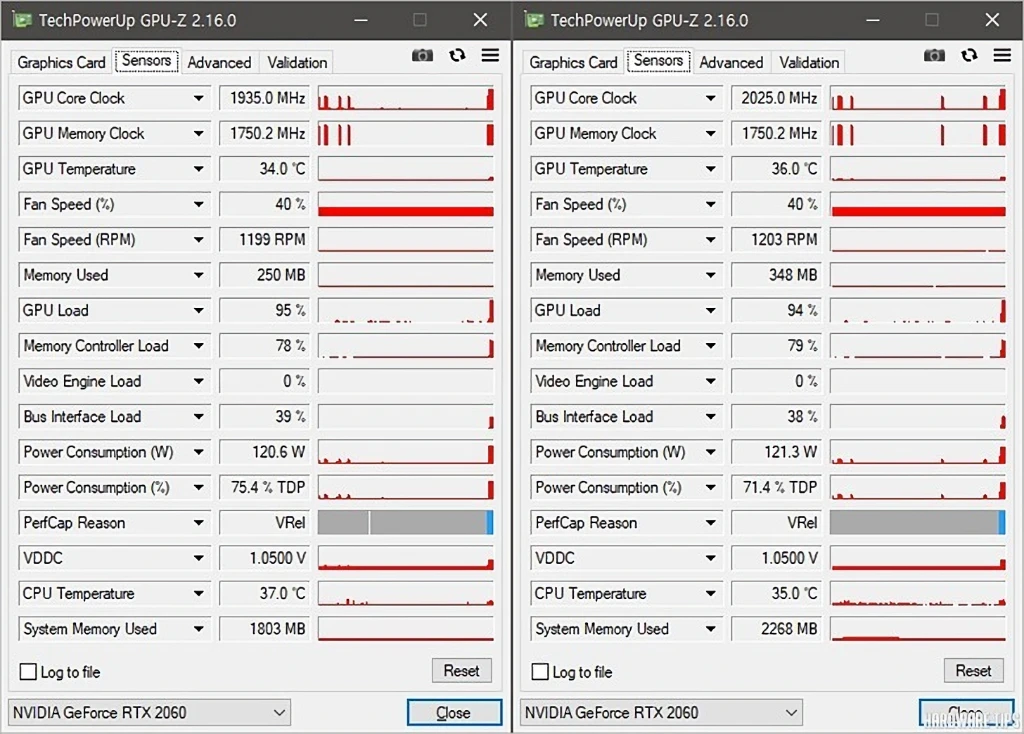The width and height of the screenshot is (1024, 734).
Task: Expand PerfCap Reason dropdown in right window
Action: pos(710,522)
